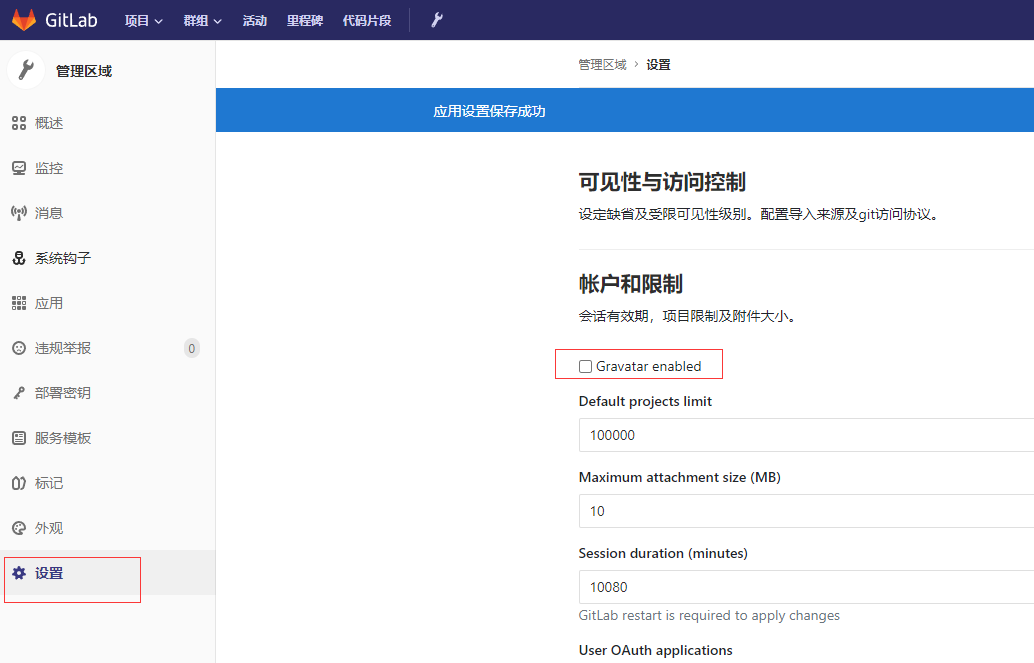Focus the Session duration minutes input
The height and width of the screenshot is (663, 1034).
(x=806, y=586)
